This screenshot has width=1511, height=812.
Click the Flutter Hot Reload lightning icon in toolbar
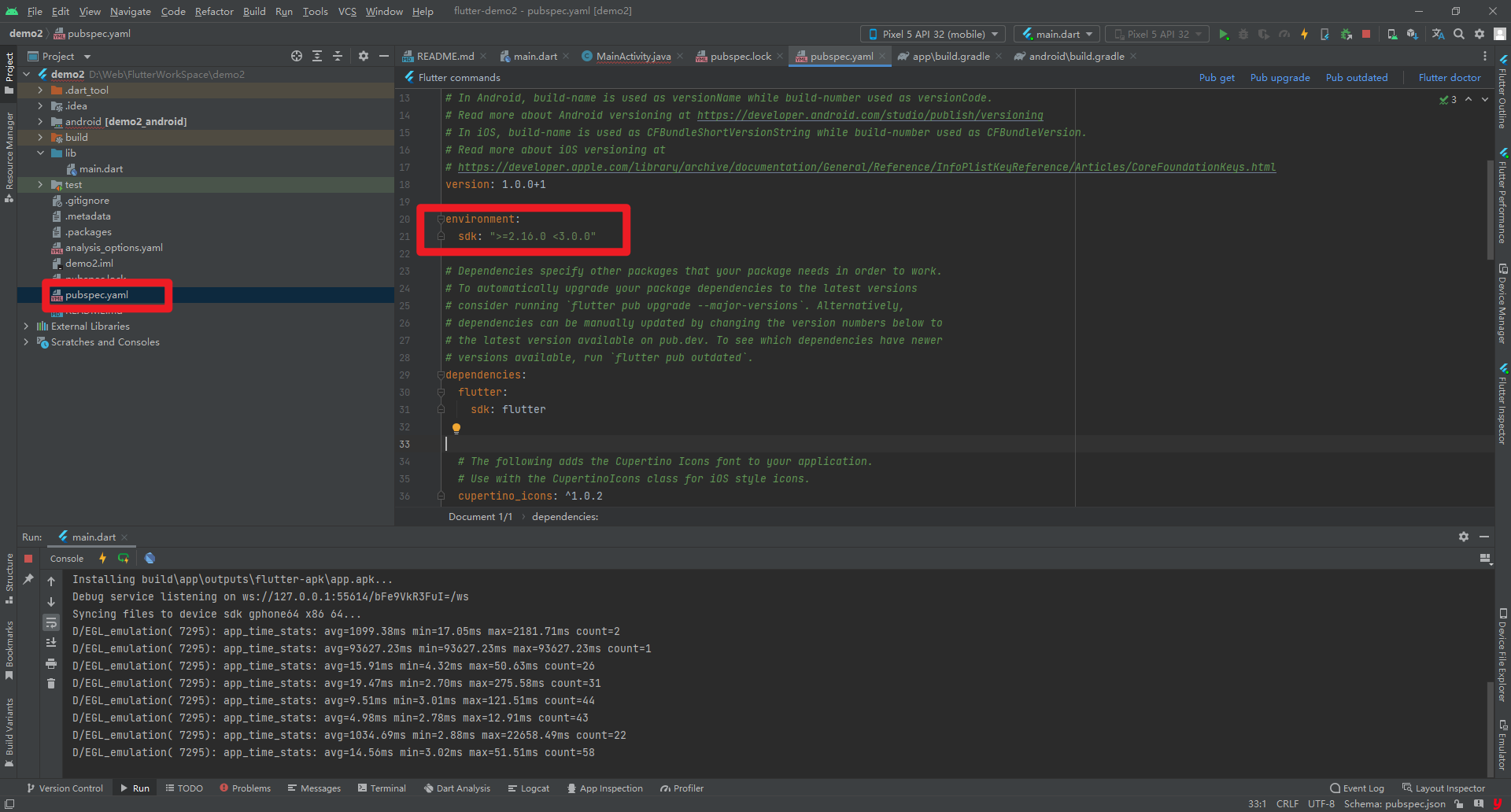point(1304,34)
